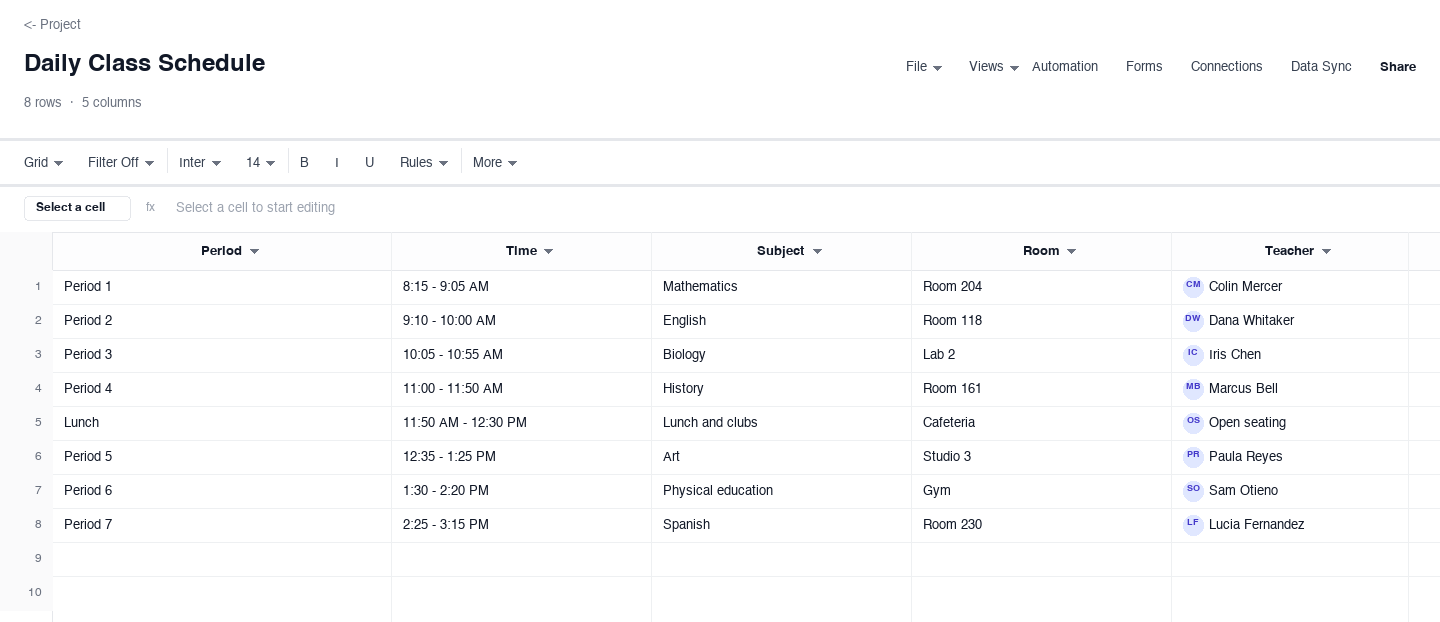Select the Lunch and clubs cell
The image size is (1440, 622).
tap(781, 423)
